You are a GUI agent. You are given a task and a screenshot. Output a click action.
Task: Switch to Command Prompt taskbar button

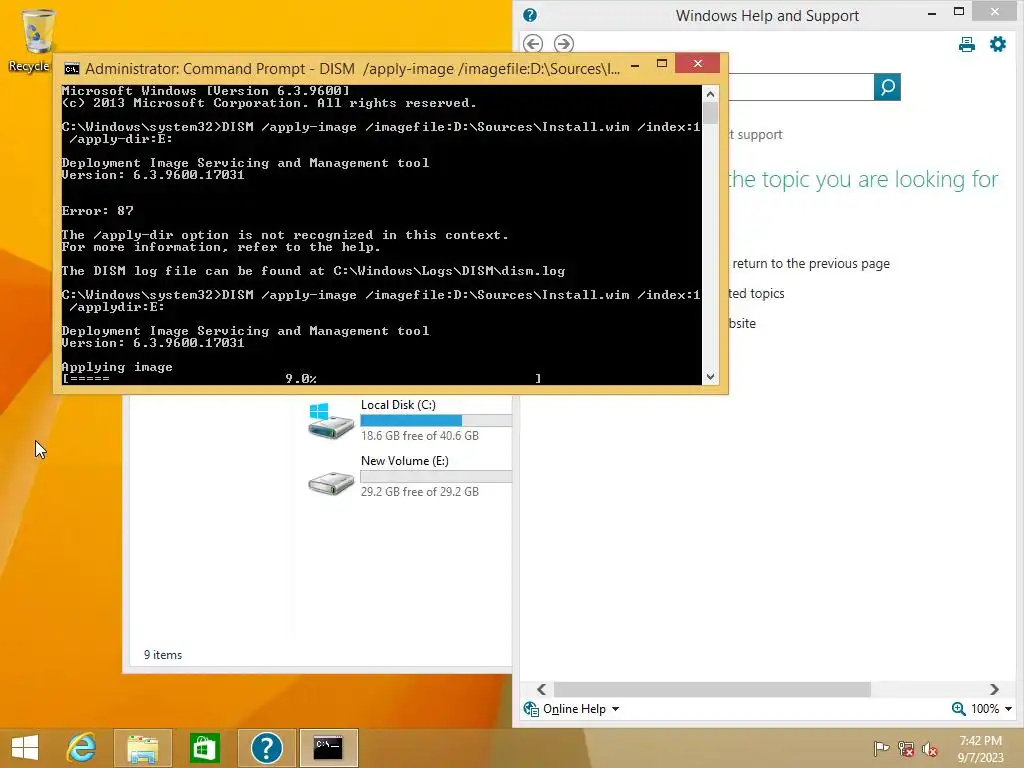tap(328, 748)
